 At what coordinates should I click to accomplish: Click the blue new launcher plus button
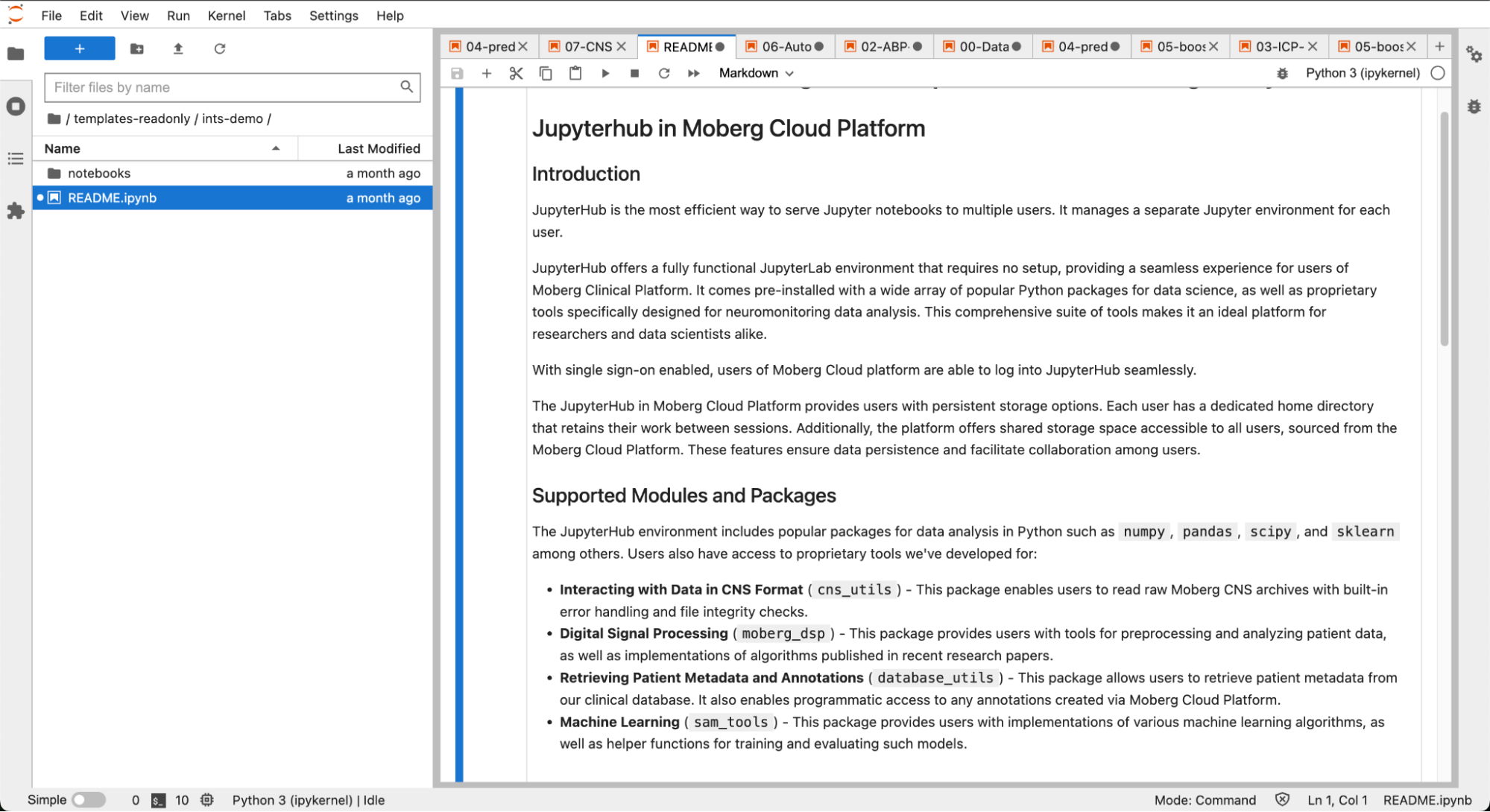[80, 48]
